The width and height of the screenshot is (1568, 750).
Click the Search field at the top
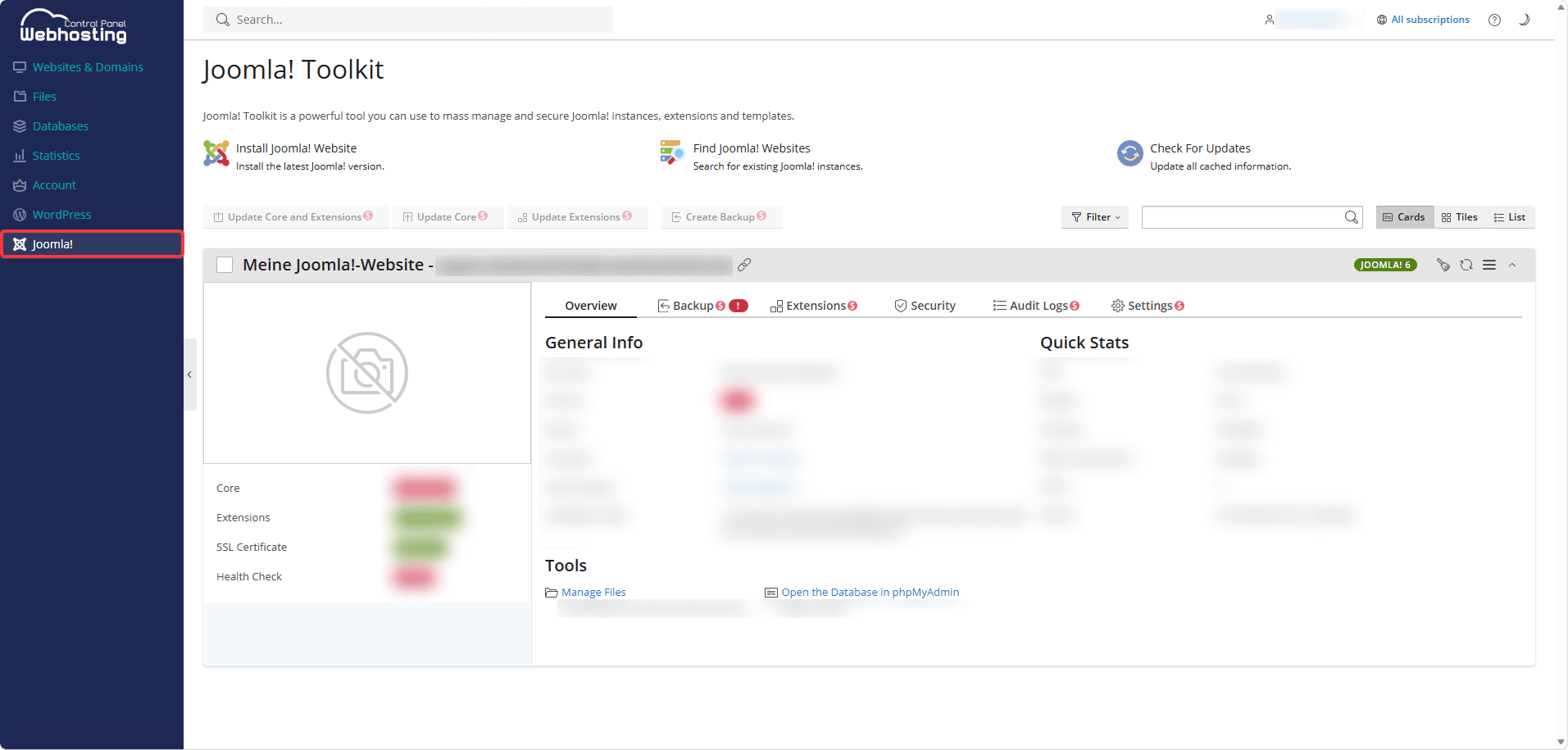tap(408, 20)
